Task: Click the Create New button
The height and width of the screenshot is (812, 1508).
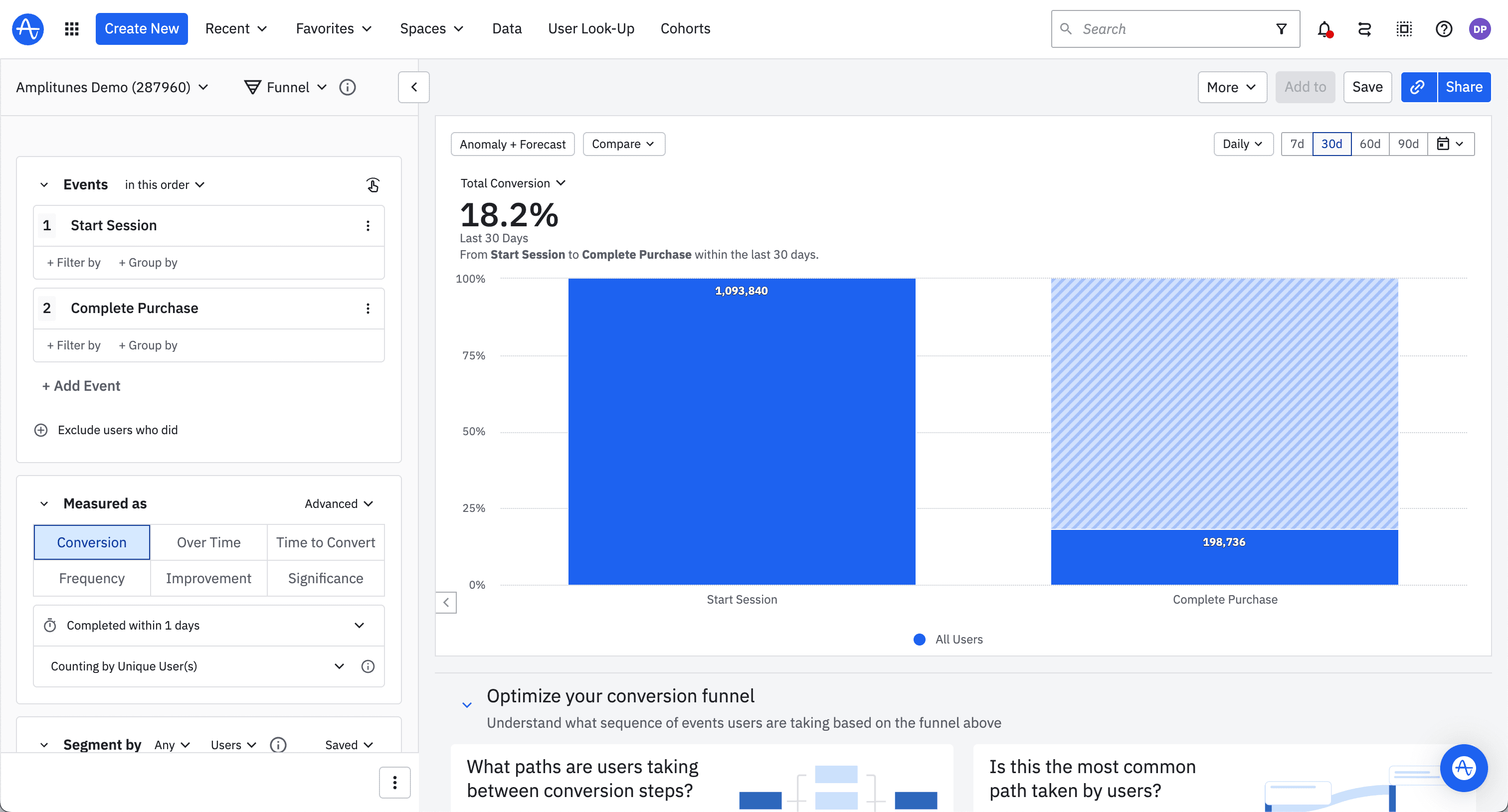Action: coord(141,28)
